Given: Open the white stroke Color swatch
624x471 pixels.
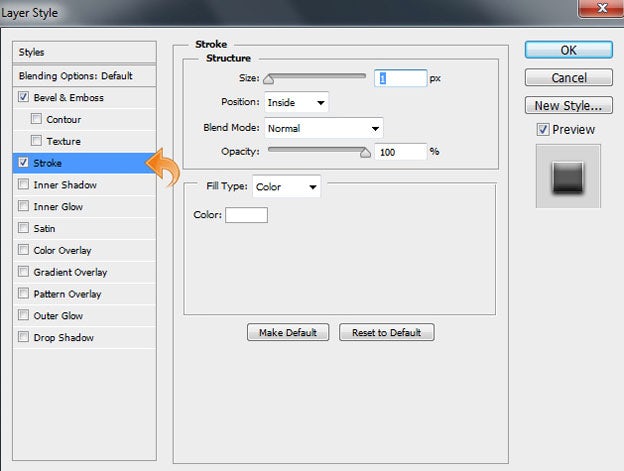Looking at the screenshot, I should coord(246,215).
